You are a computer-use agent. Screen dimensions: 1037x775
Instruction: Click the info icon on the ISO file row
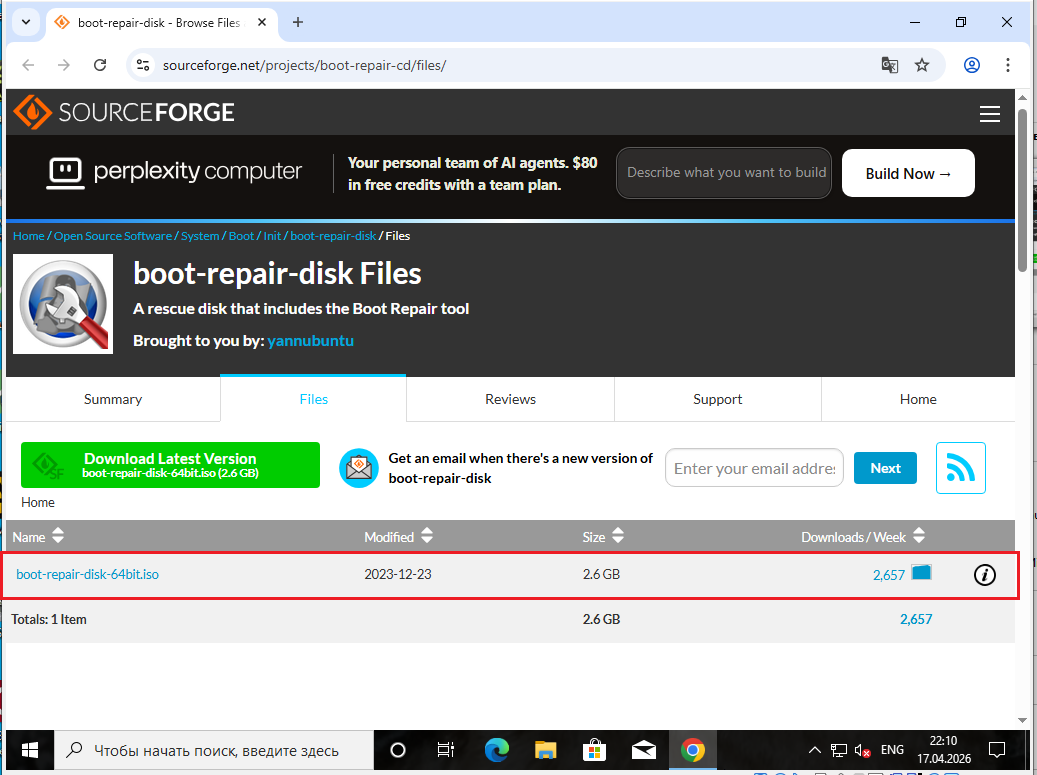(x=985, y=575)
